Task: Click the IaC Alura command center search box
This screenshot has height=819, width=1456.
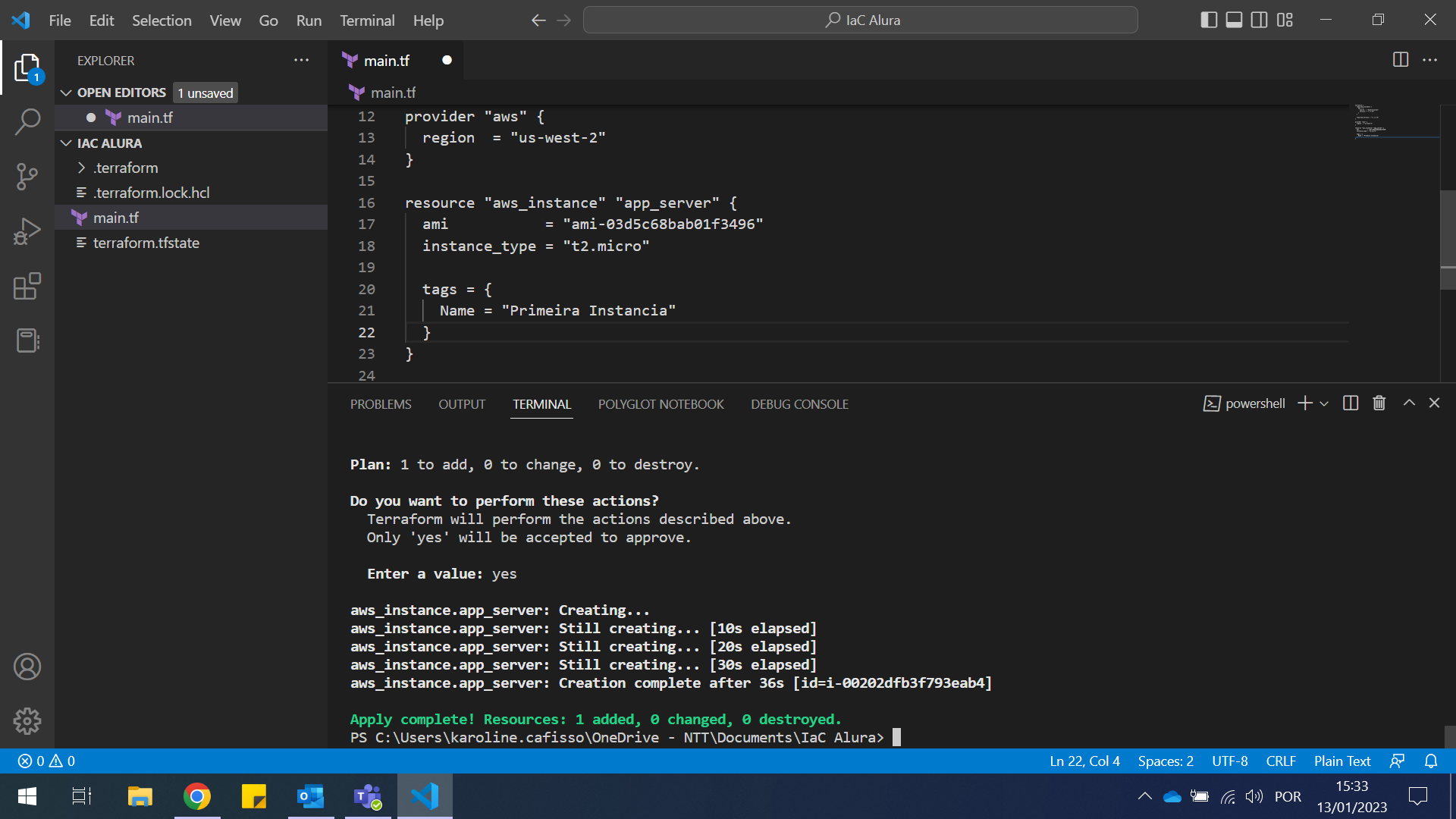Action: point(860,20)
